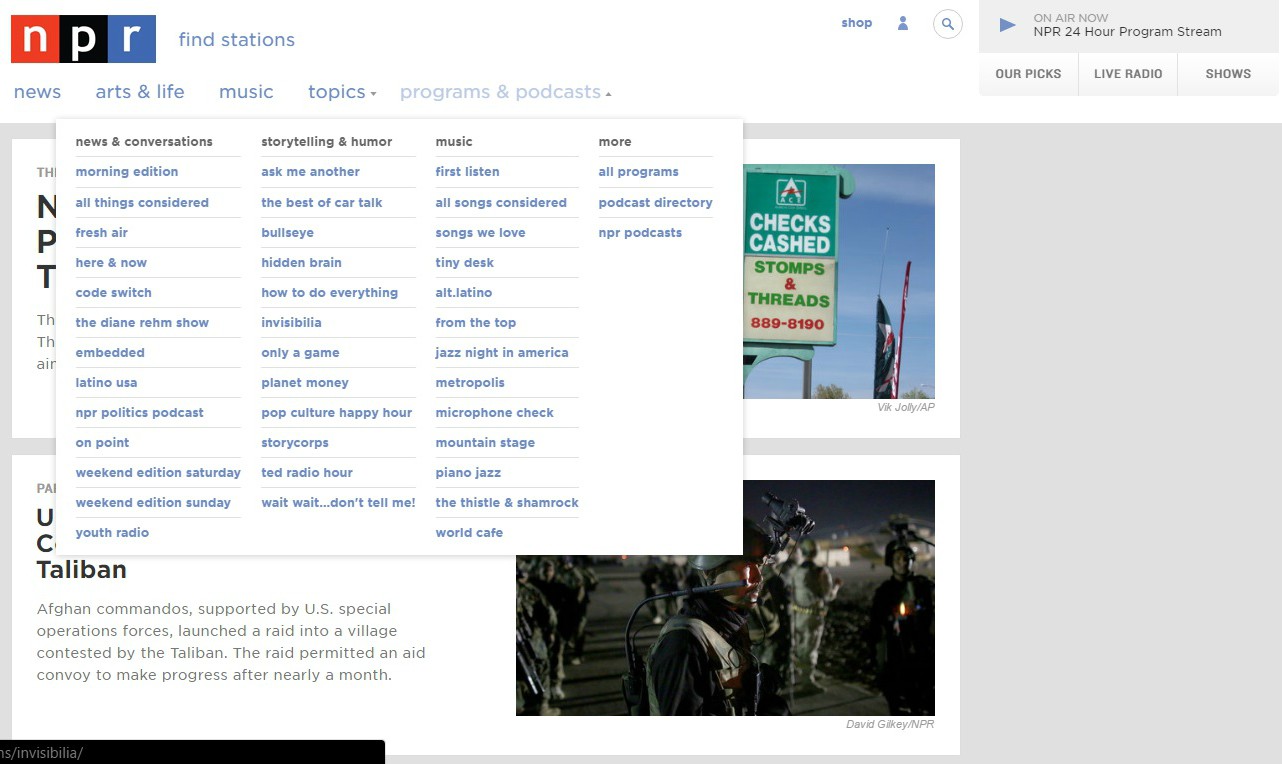Choose Youth Radio
Image resolution: width=1282 pixels, height=764 pixels.
pyautogui.click(x=112, y=532)
